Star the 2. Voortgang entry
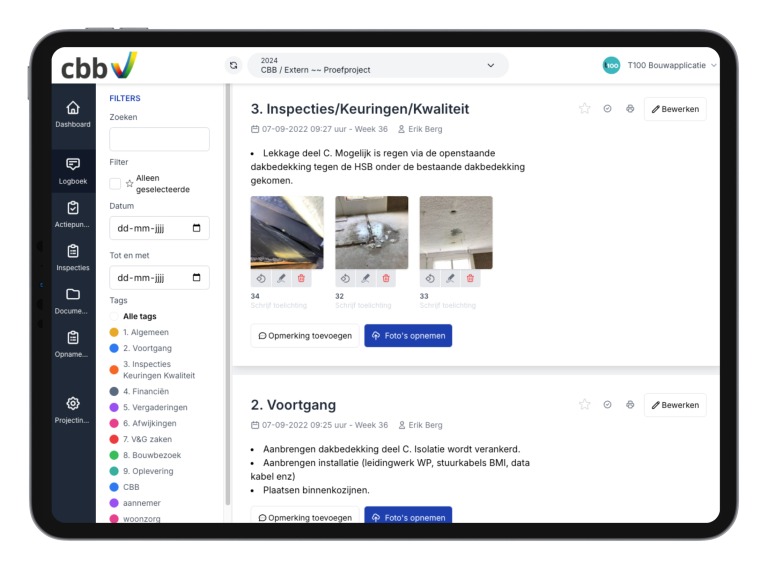Image resolution: width=768 pixels, height=570 pixels. click(584, 404)
